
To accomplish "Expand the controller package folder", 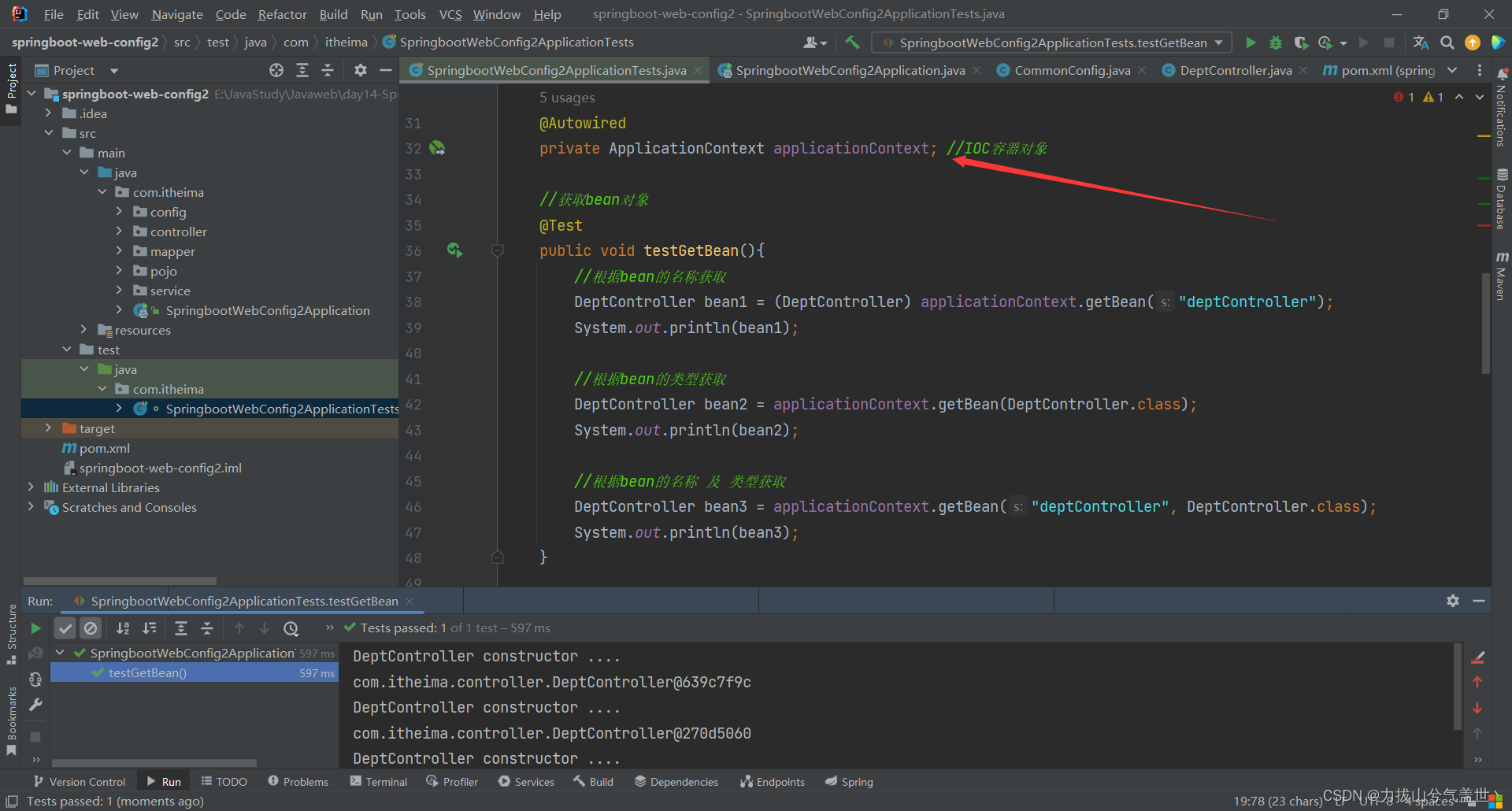I will (x=119, y=231).
